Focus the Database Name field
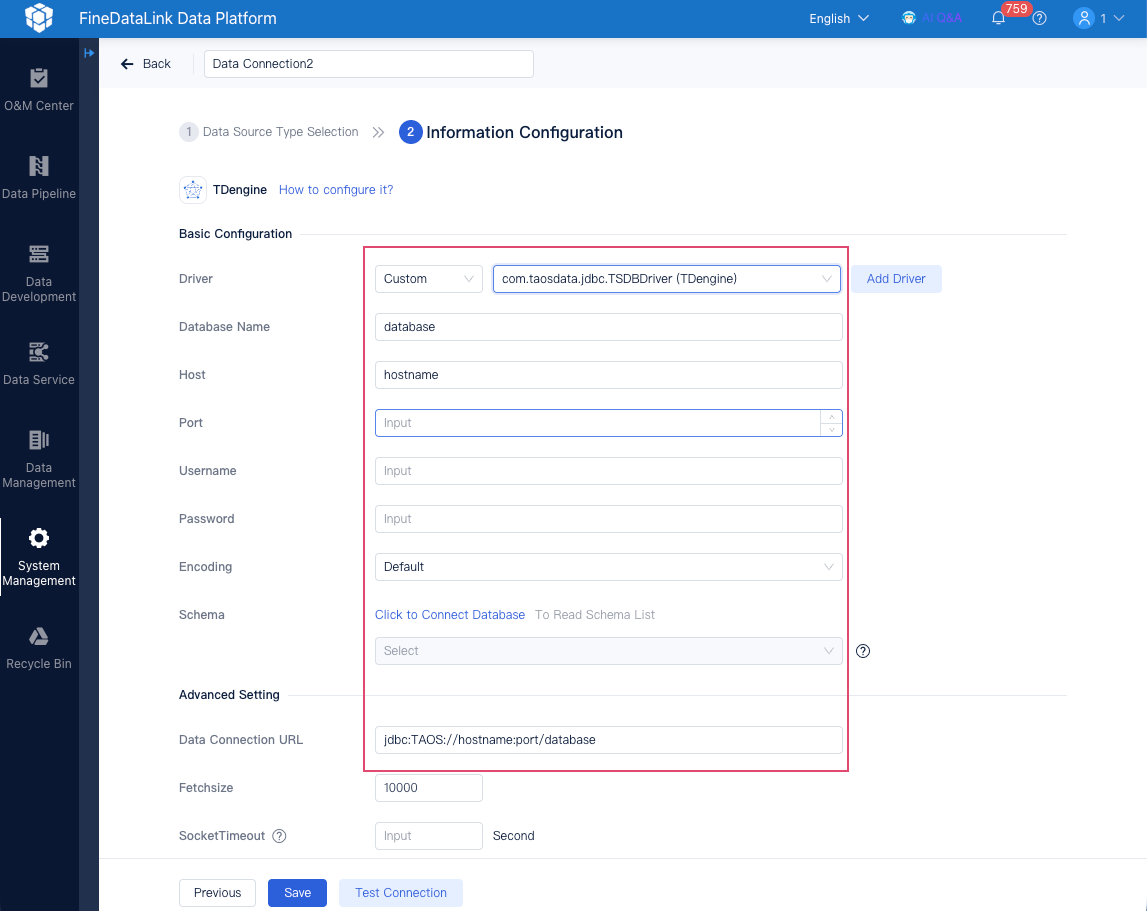Viewport: 1147px width, 911px height. click(x=609, y=327)
